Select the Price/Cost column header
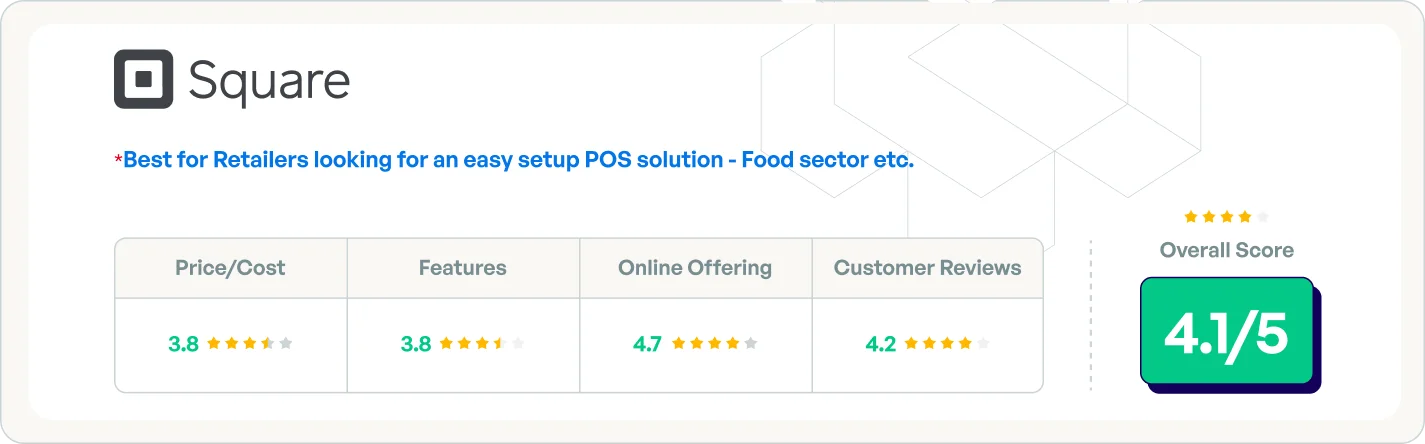Image resolution: width=1425 pixels, height=444 pixels. pyautogui.click(x=230, y=268)
